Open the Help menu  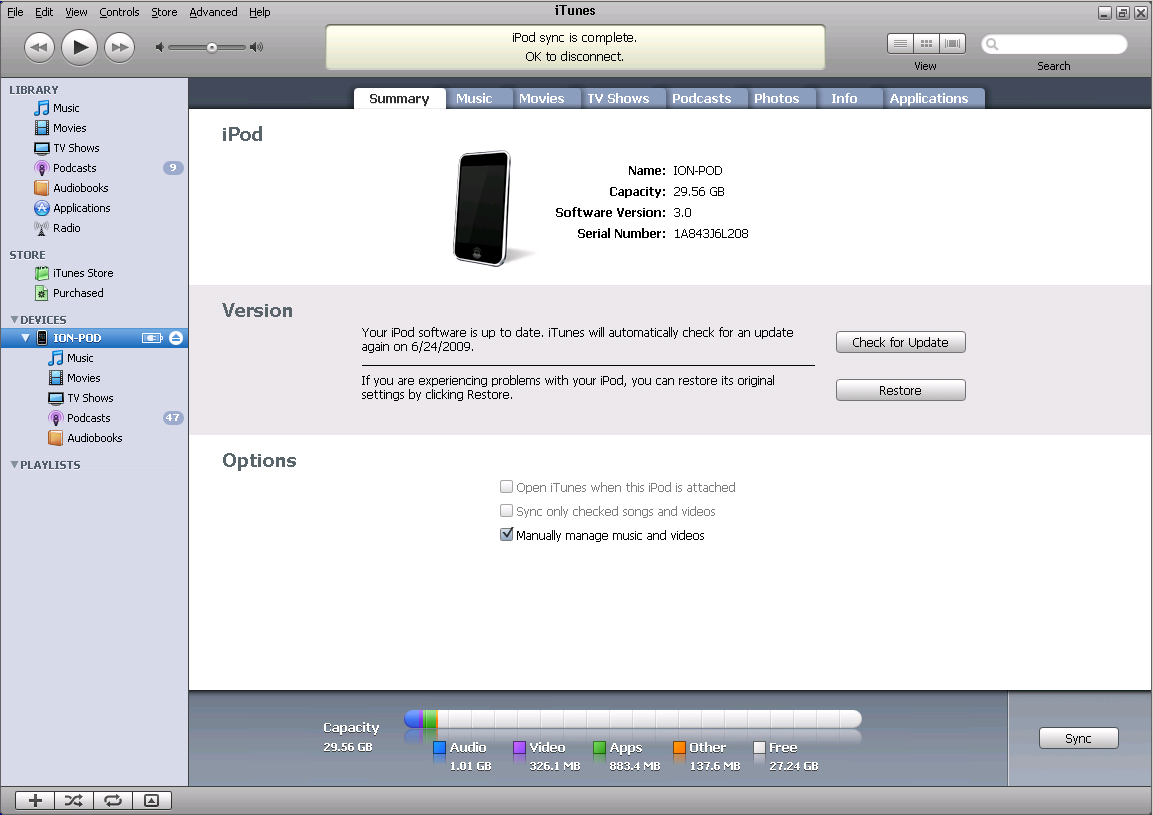pyautogui.click(x=260, y=12)
